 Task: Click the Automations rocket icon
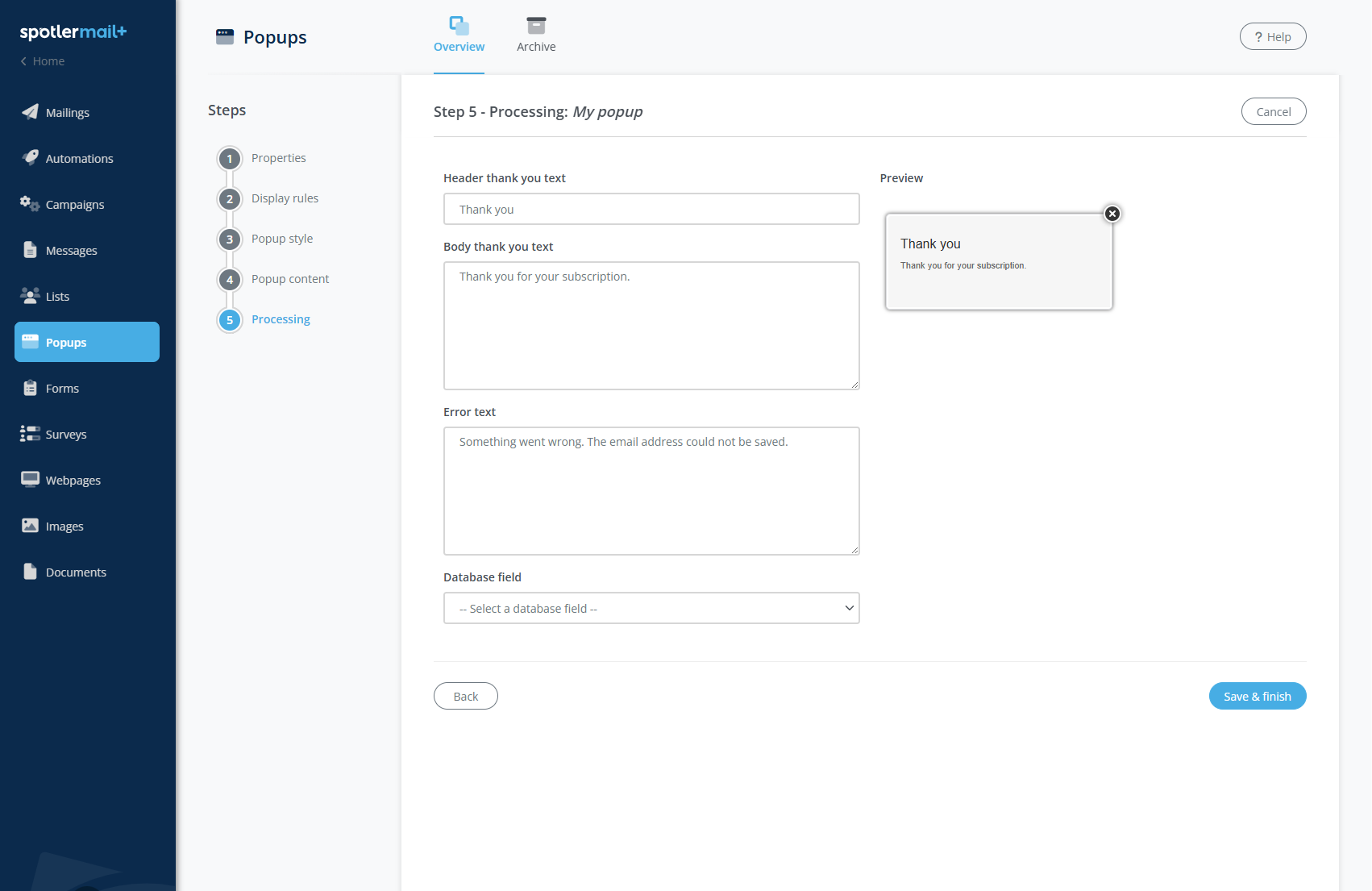coord(30,158)
